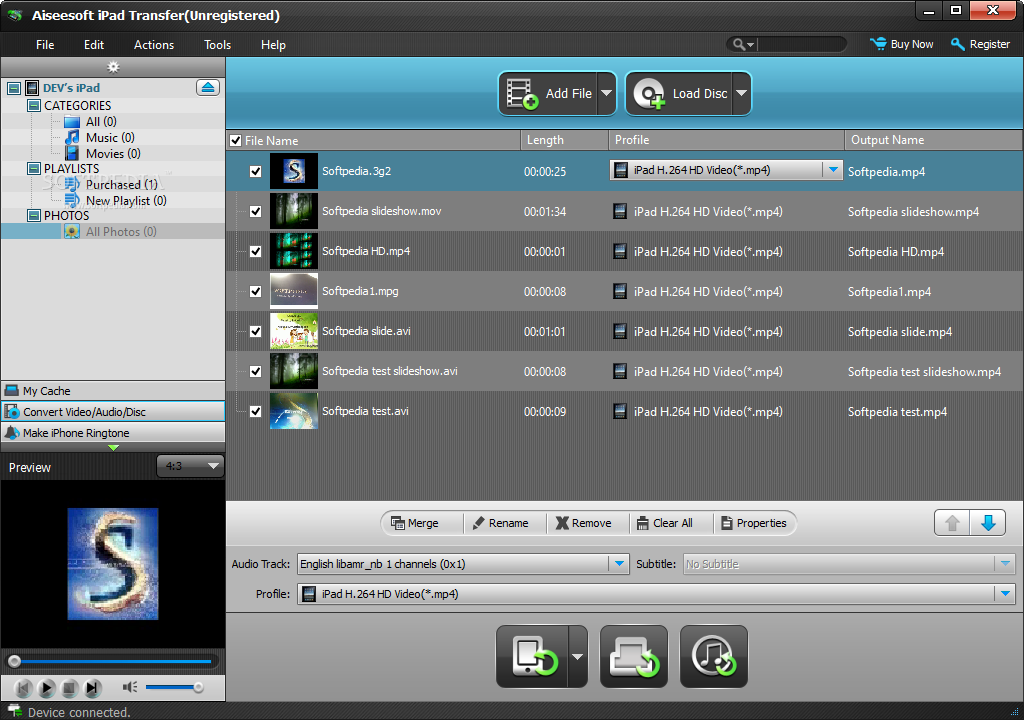Click the convert to computer icon
1024x720 pixels.
point(633,657)
